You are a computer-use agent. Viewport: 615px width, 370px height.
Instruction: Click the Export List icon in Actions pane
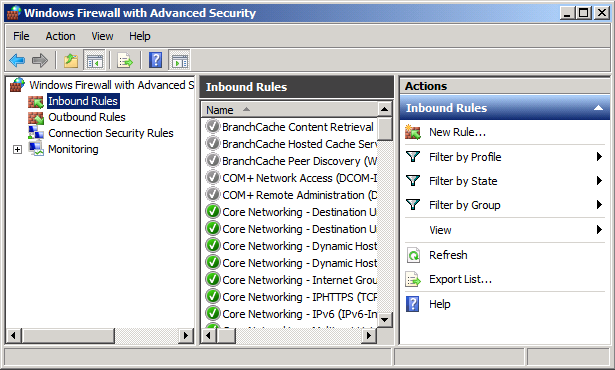pyautogui.click(x=413, y=279)
